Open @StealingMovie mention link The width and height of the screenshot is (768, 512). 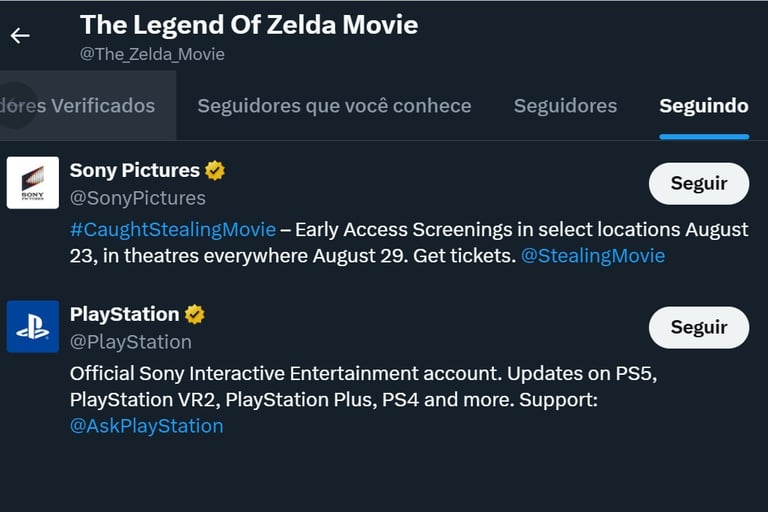[x=593, y=256]
